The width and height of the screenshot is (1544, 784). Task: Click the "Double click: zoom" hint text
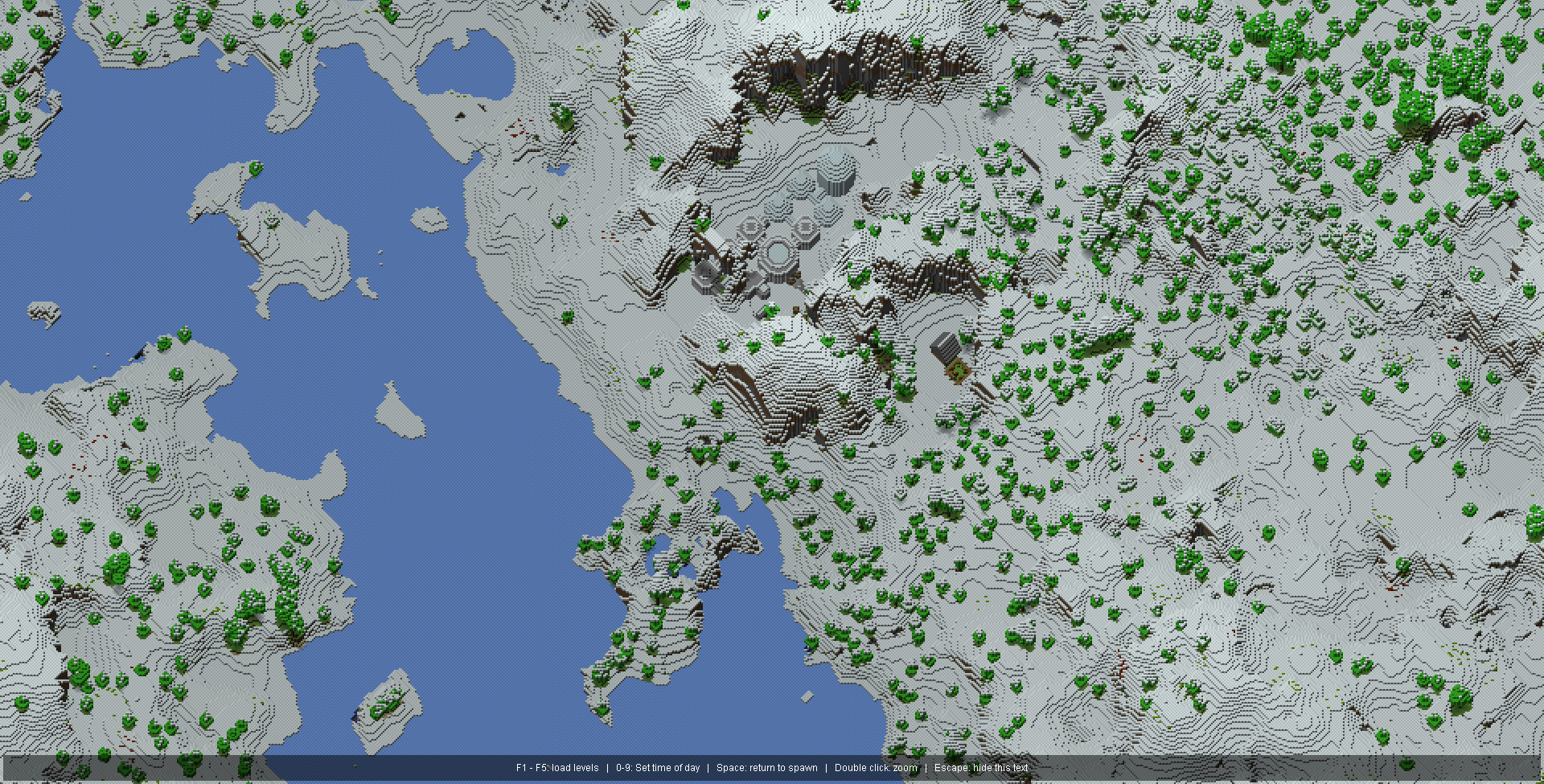pyautogui.click(x=876, y=768)
